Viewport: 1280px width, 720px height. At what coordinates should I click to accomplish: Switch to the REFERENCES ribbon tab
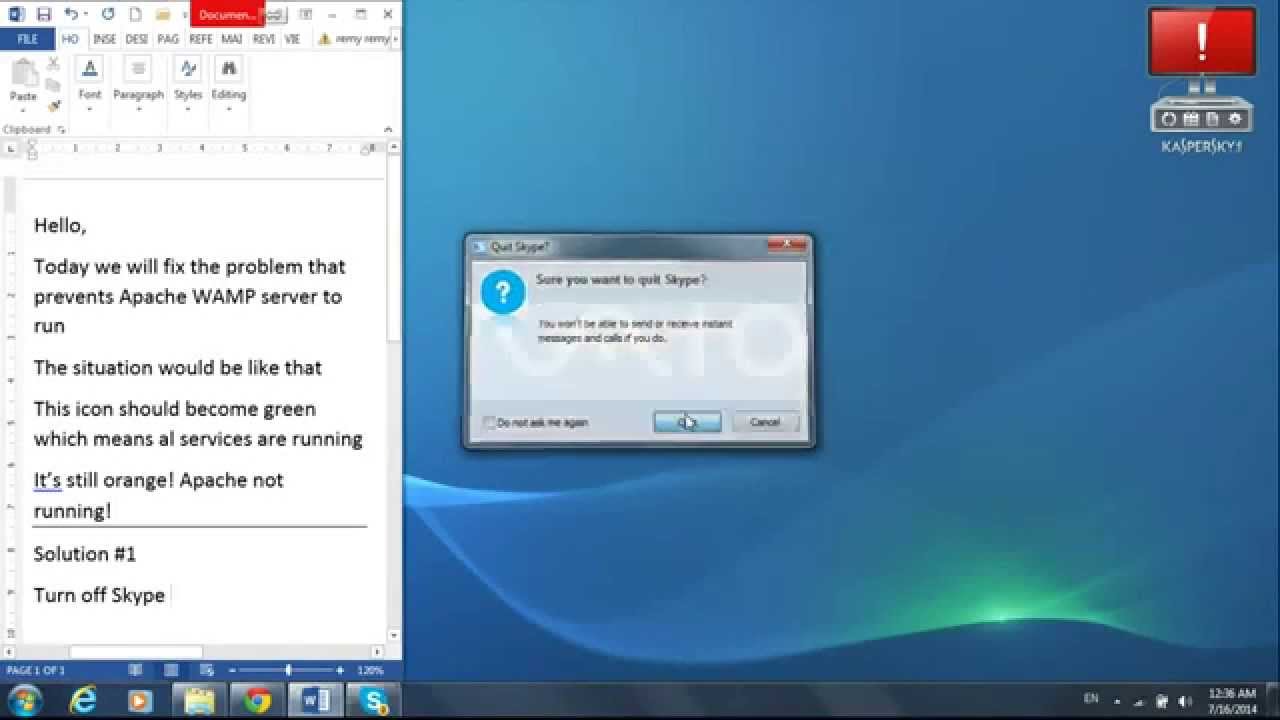[x=200, y=39]
